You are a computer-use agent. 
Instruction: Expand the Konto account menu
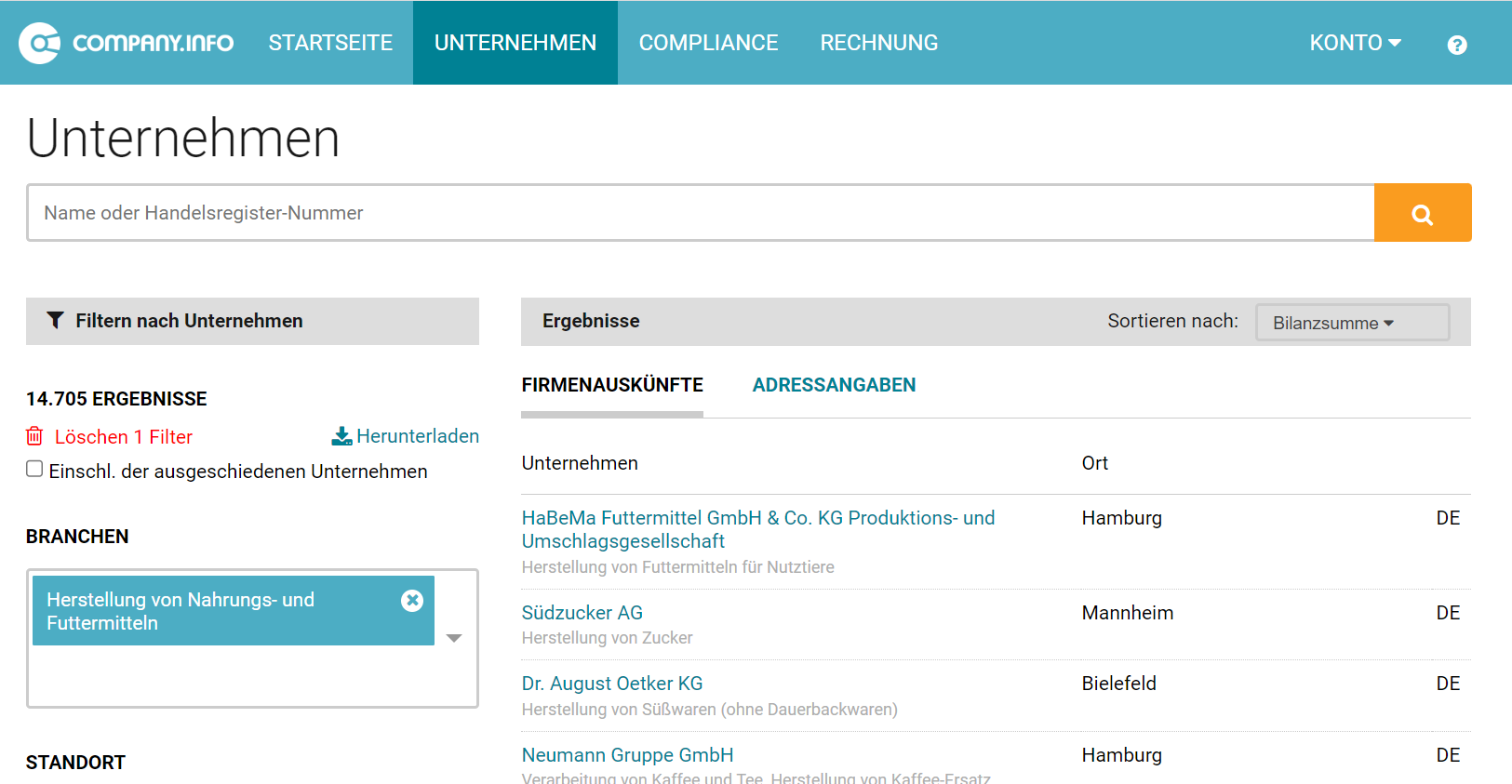[x=1355, y=43]
